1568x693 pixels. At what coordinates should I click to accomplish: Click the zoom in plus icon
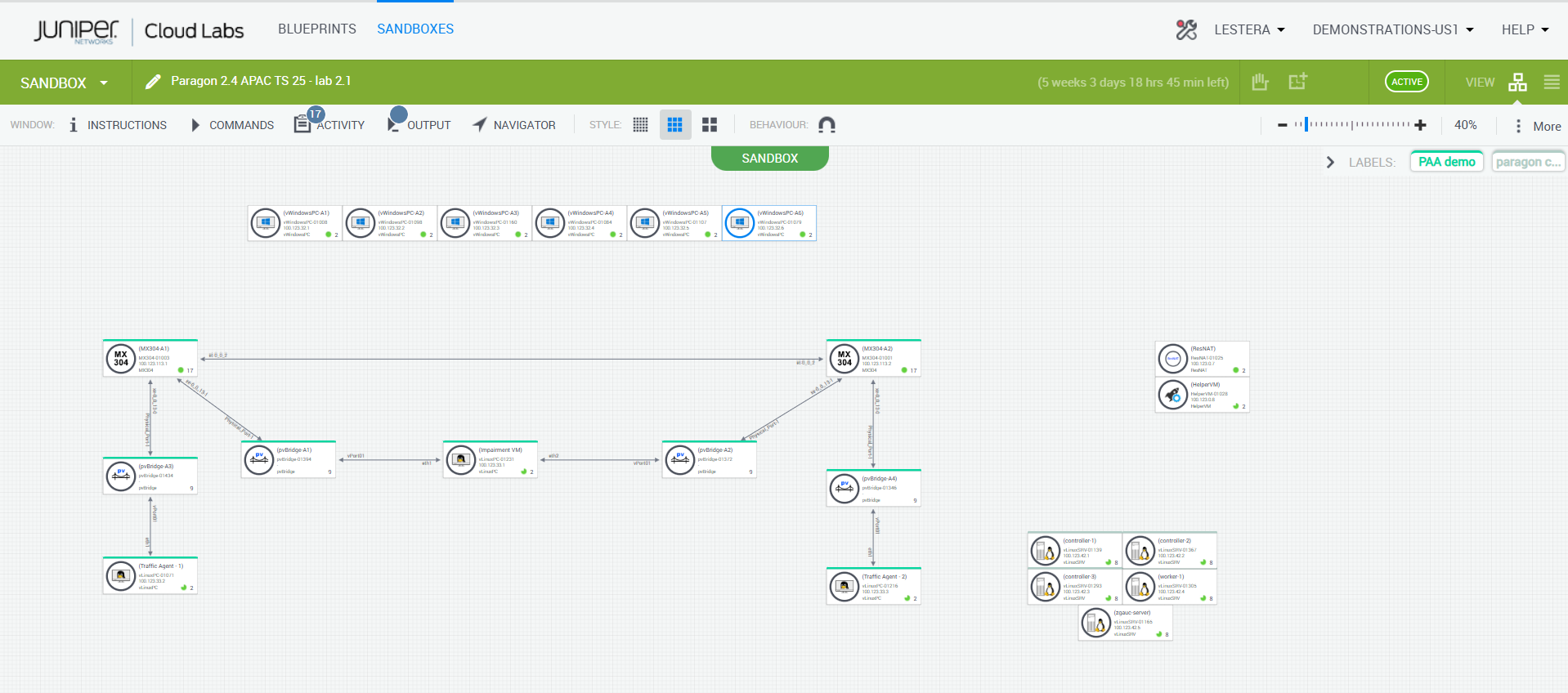(x=1420, y=125)
